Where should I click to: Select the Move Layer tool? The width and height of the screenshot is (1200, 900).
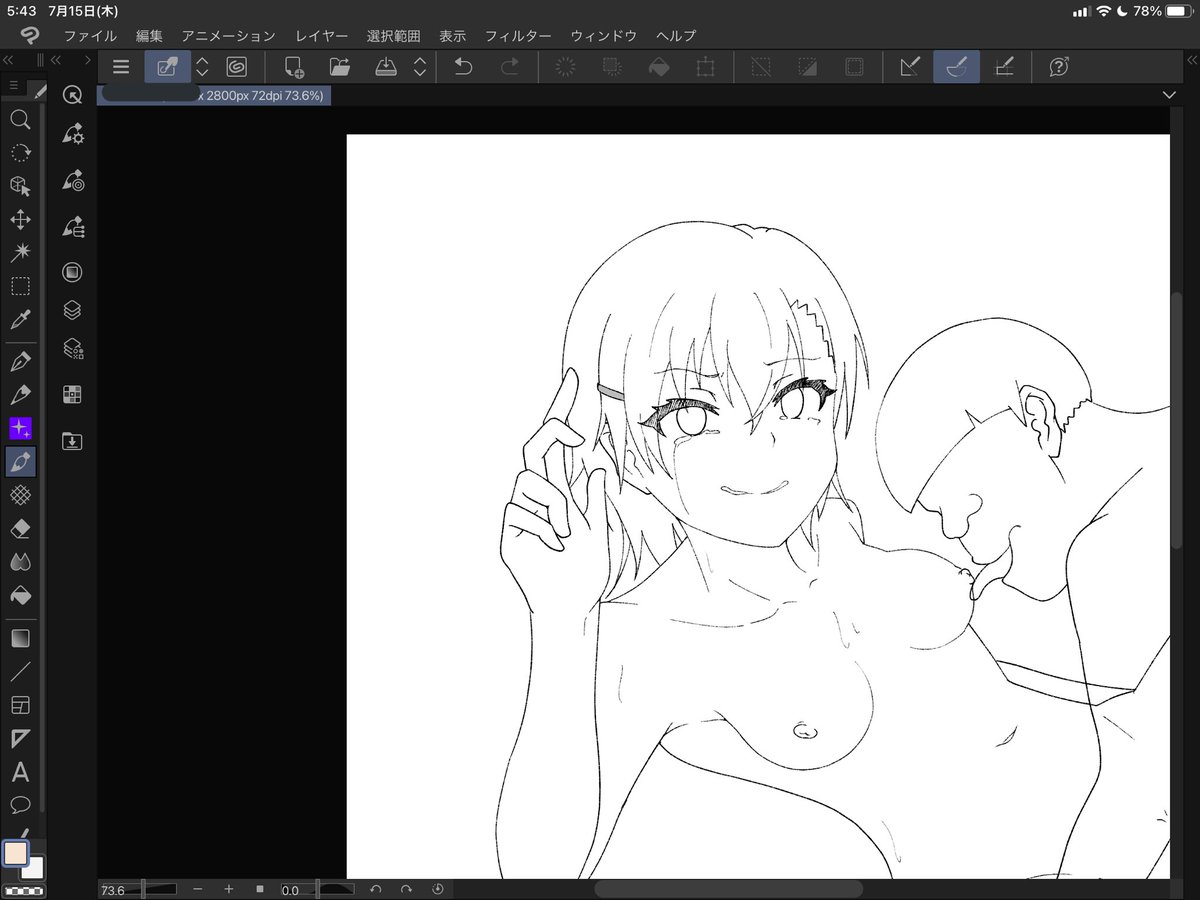[x=20, y=219]
